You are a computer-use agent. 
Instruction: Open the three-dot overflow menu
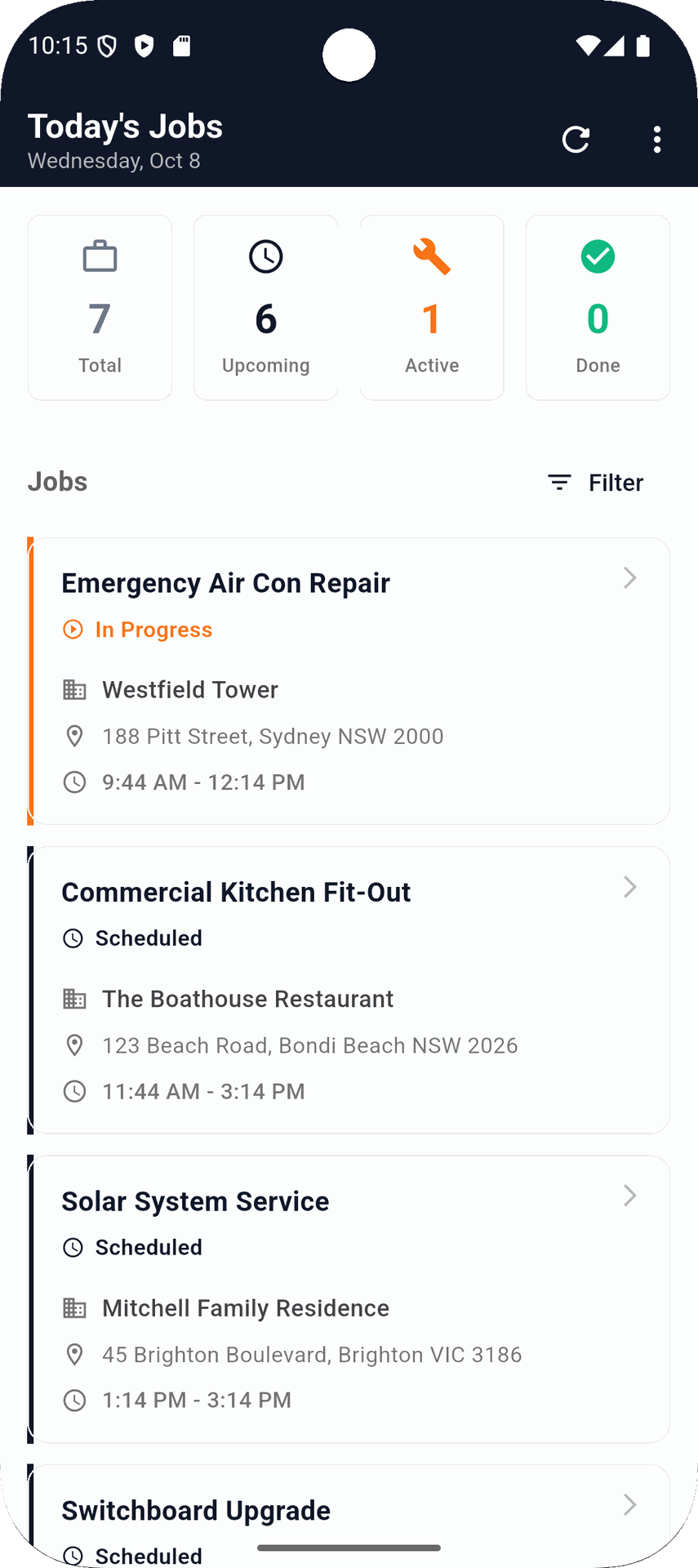657,140
